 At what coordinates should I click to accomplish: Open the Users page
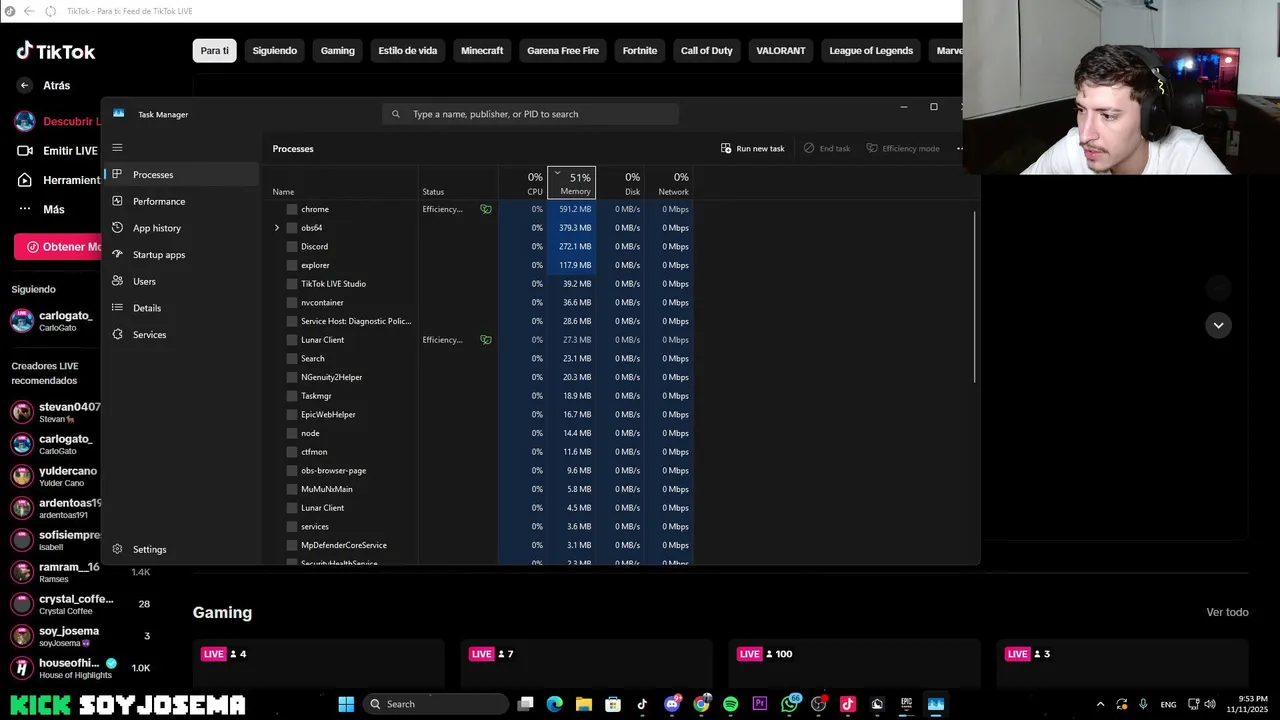click(x=182, y=281)
